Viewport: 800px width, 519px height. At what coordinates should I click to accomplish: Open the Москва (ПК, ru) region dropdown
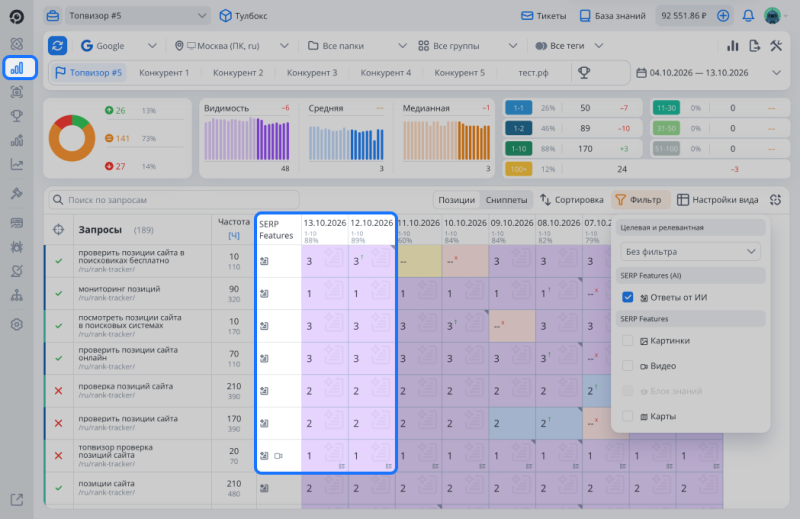point(231,45)
